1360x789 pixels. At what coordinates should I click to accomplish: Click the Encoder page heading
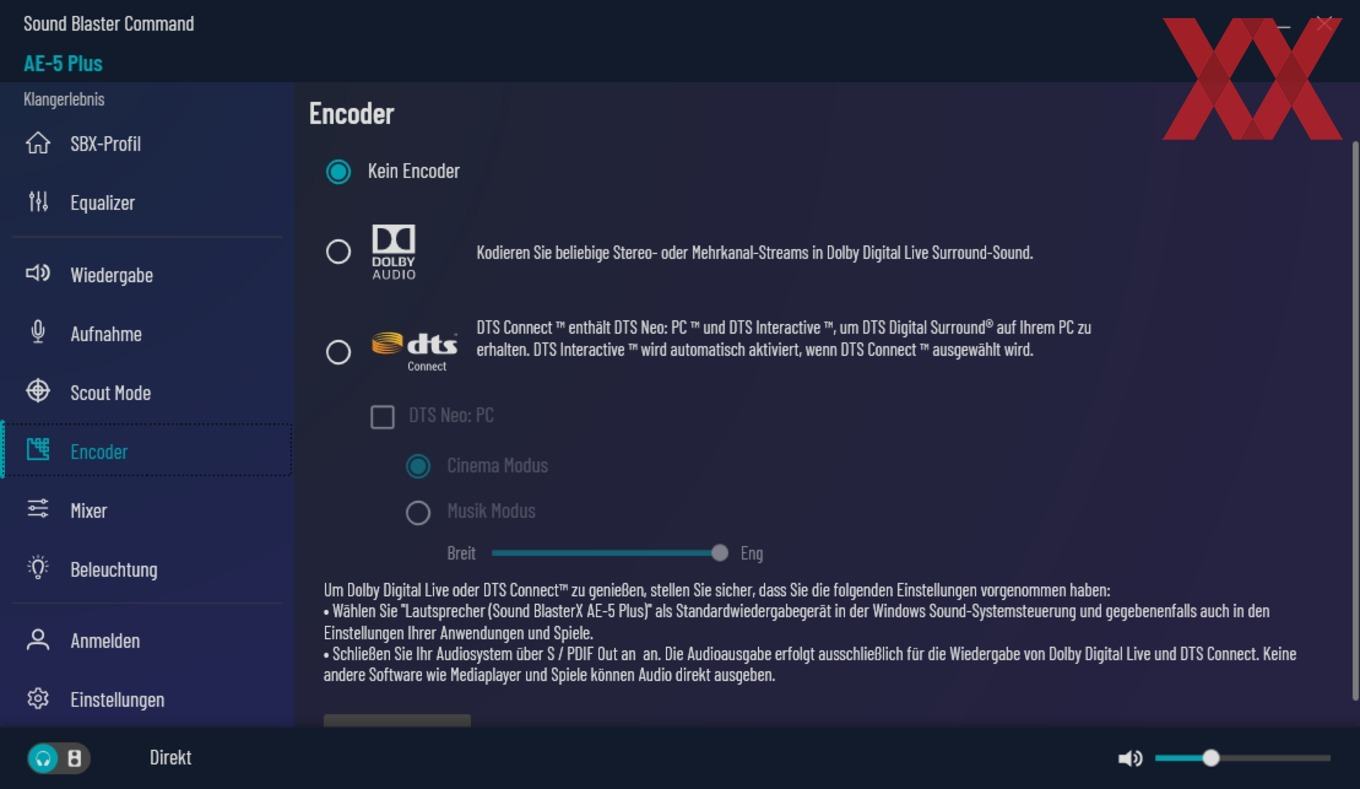(x=352, y=113)
